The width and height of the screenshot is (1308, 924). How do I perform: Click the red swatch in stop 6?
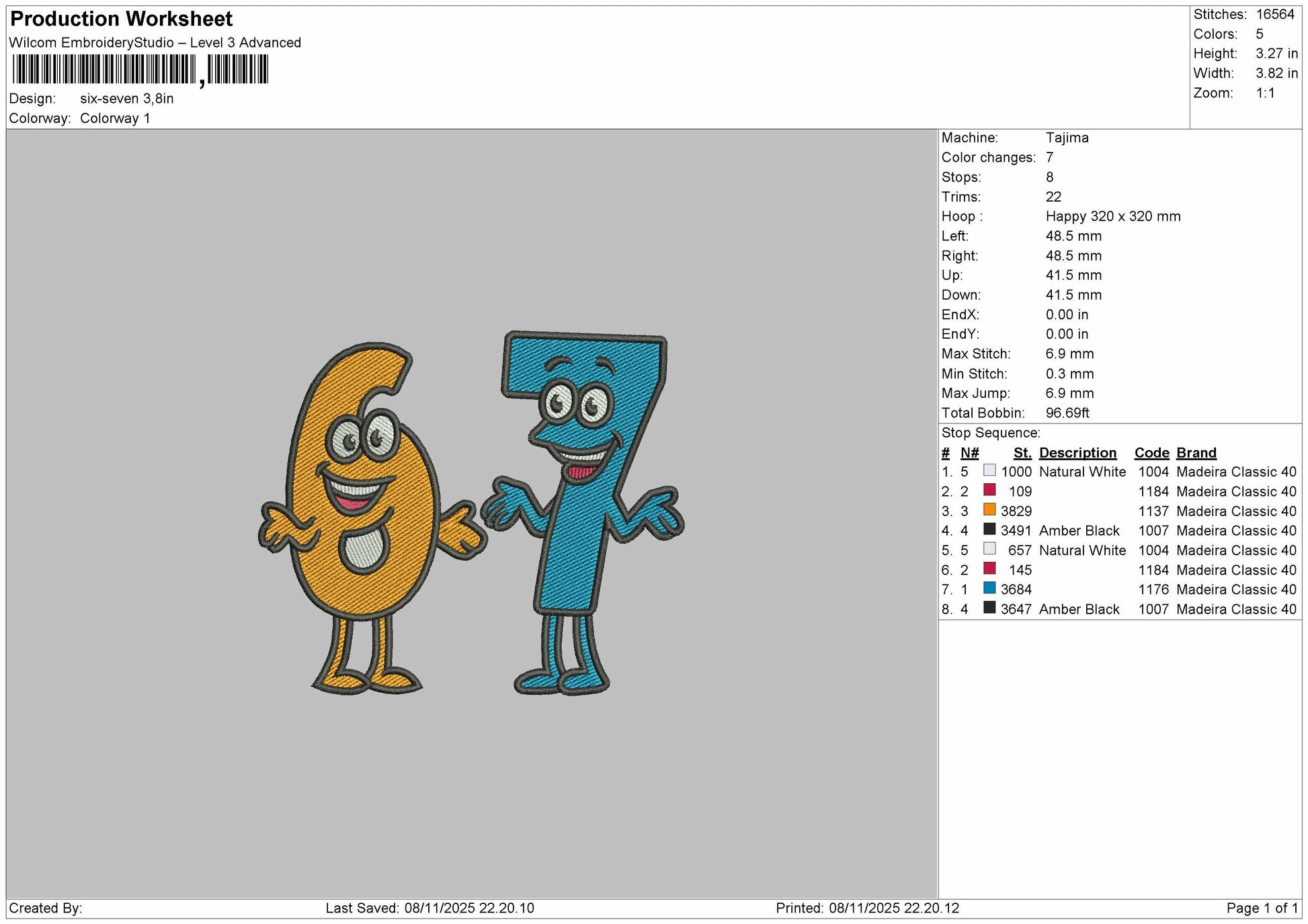click(989, 569)
